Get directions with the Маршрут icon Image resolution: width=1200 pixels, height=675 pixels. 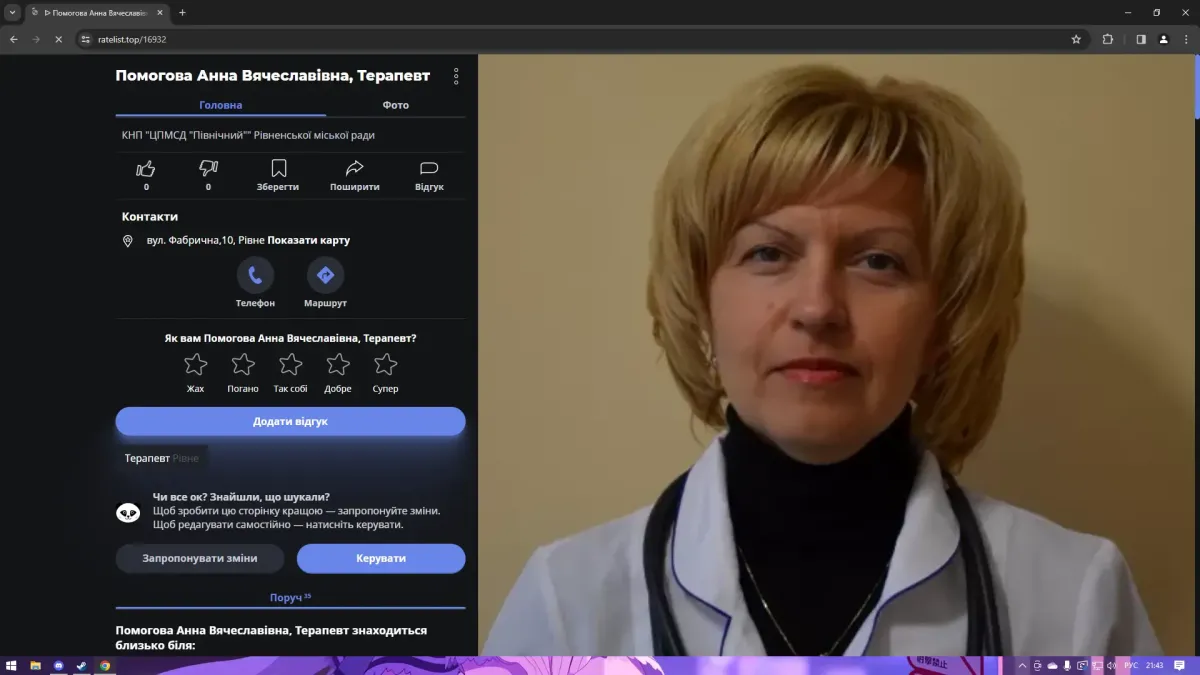(325, 275)
